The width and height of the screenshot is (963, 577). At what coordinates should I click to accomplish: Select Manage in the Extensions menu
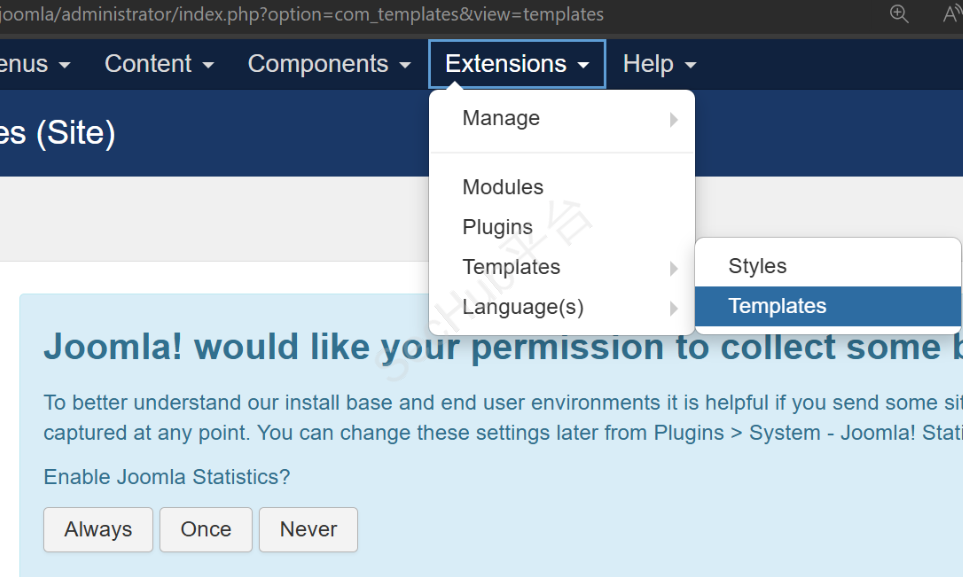(501, 118)
